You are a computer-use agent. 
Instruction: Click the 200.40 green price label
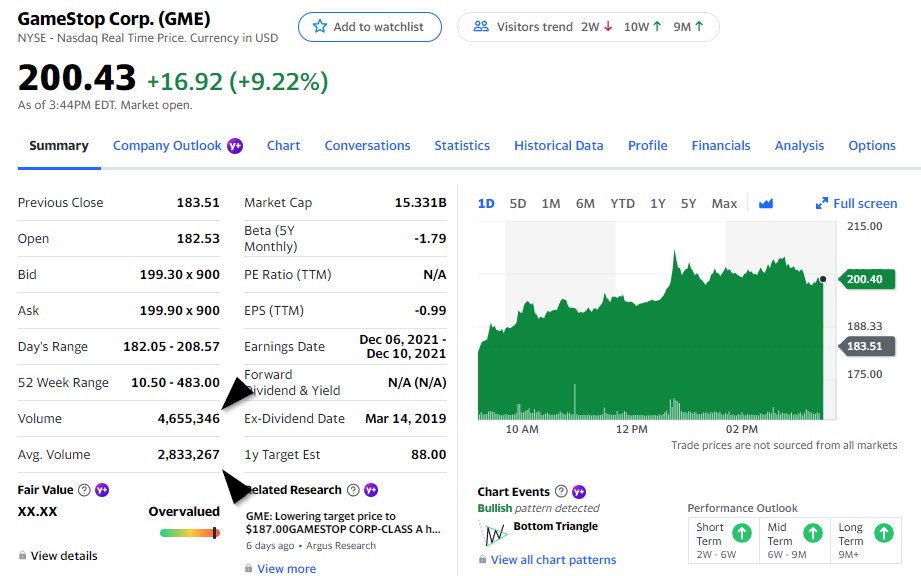(x=866, y=279)
